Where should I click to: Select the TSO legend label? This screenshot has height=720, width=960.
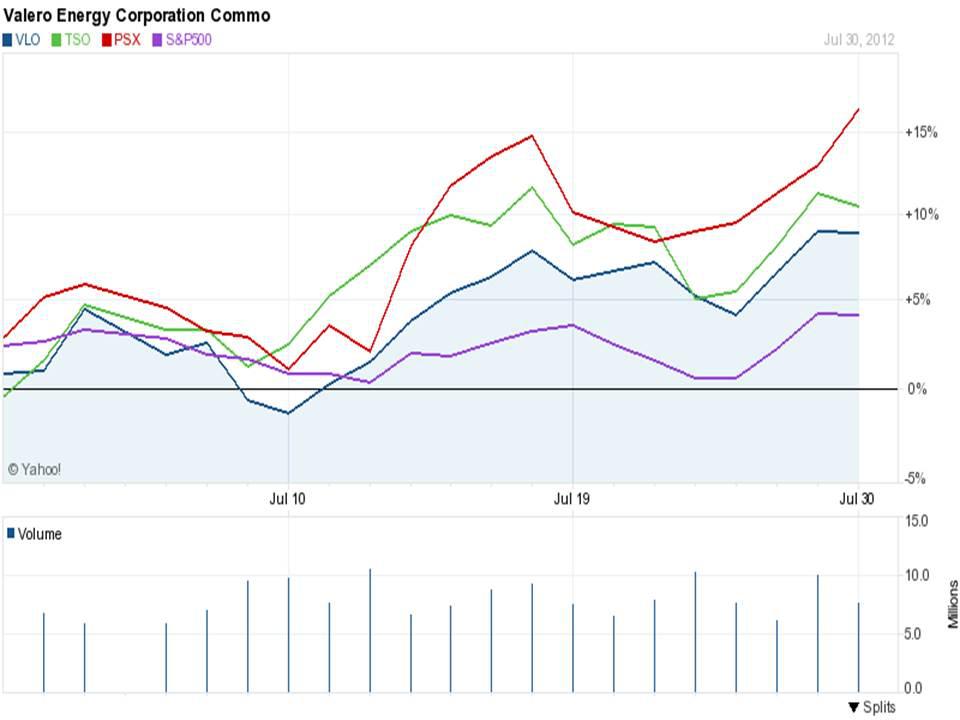77,40
